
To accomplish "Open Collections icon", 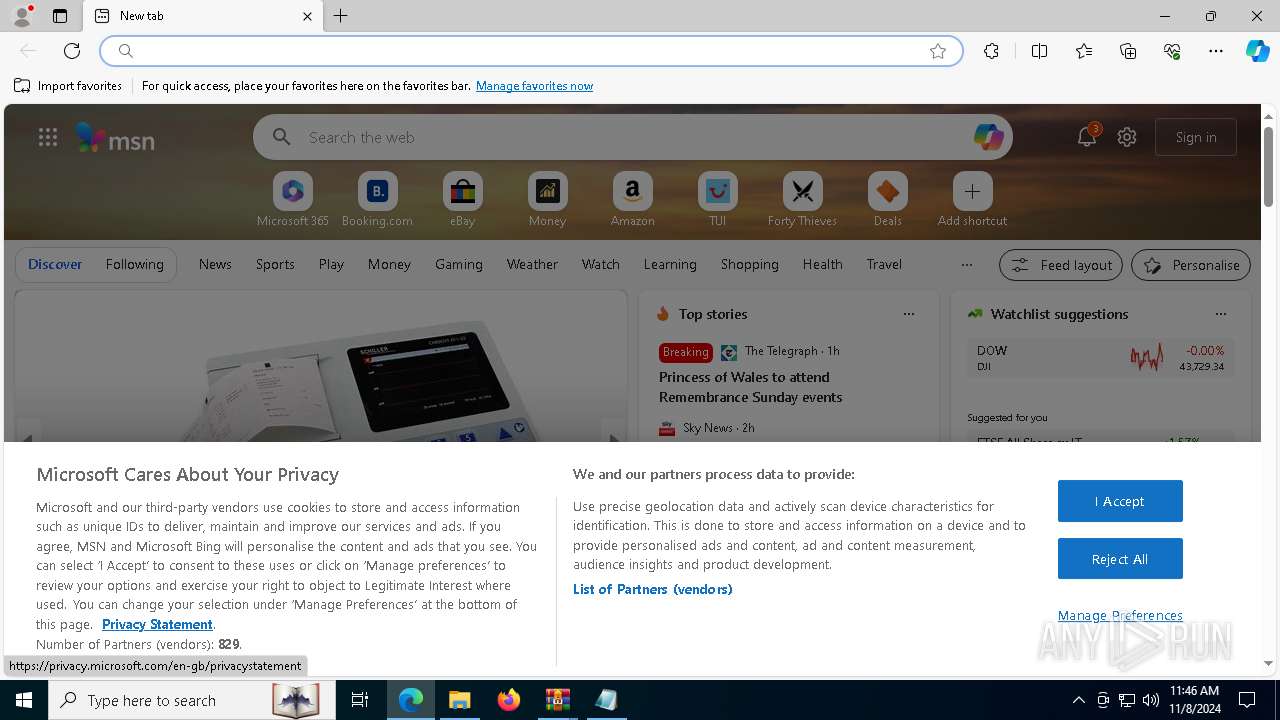I will [1128, 51].
